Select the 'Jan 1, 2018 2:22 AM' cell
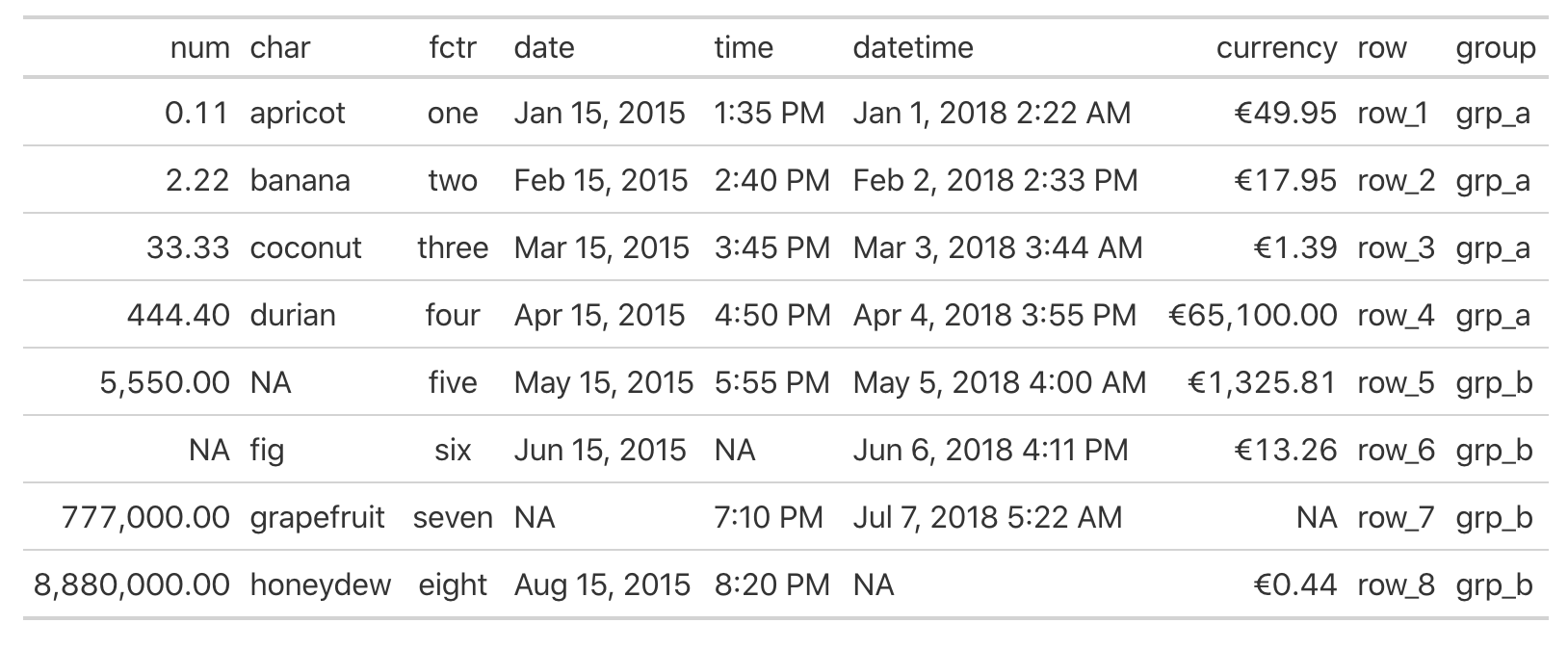Screen dimensions: 1568x649 (991, 114)
